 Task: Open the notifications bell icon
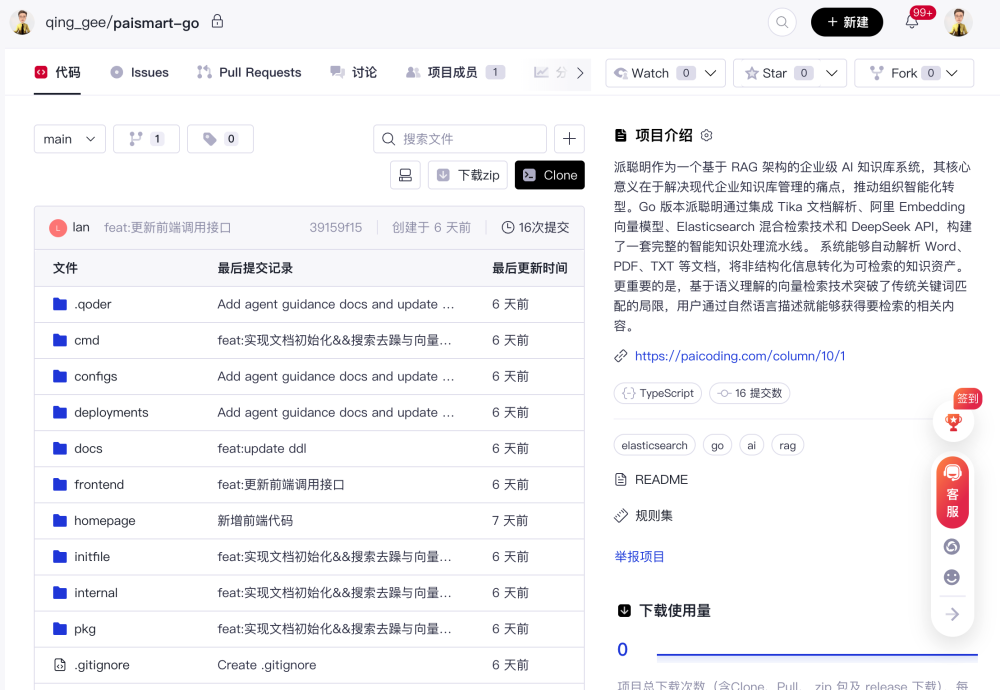pyautogui.click(x=912, y=22)
